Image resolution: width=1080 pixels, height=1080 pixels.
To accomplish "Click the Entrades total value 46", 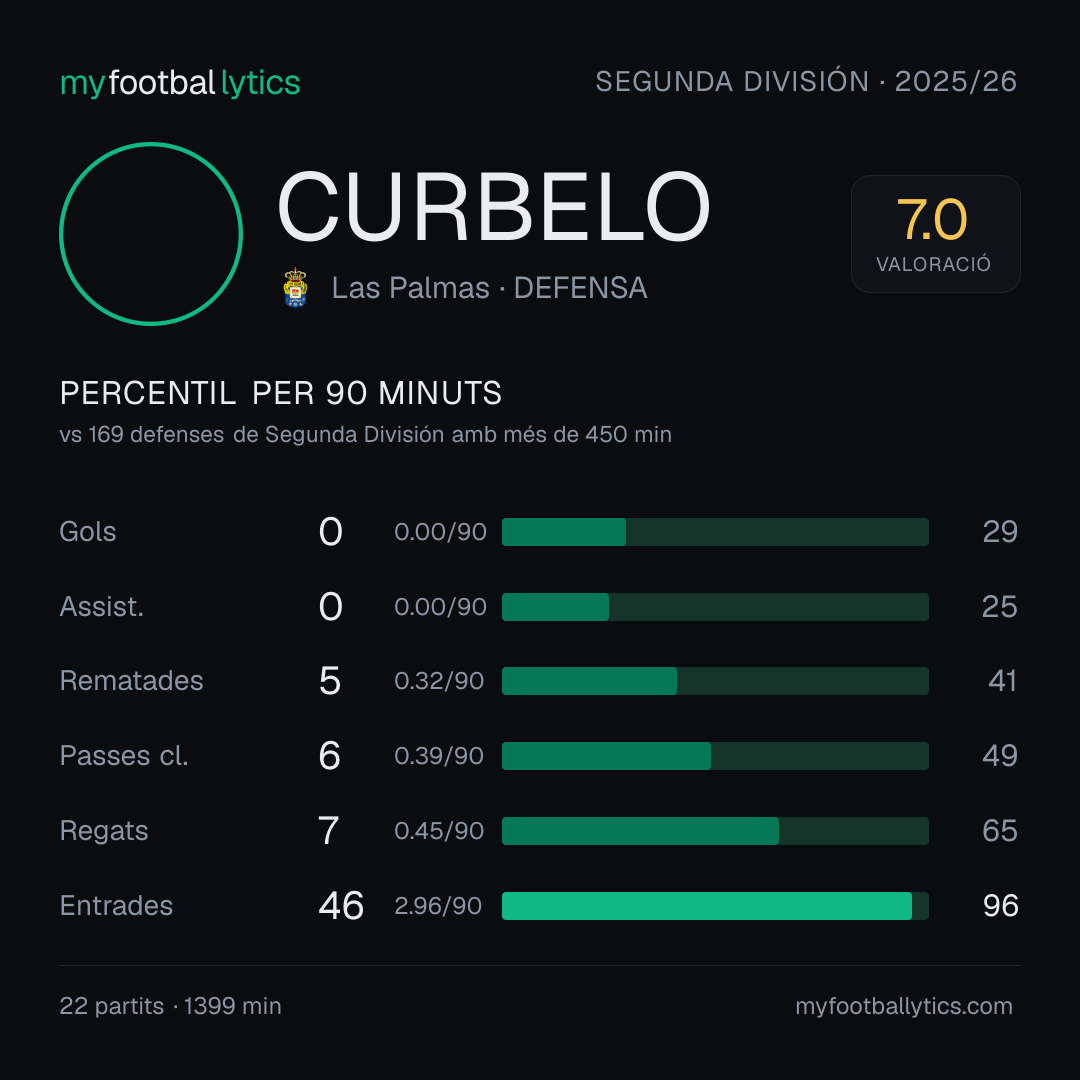I will tap(341, 906).
